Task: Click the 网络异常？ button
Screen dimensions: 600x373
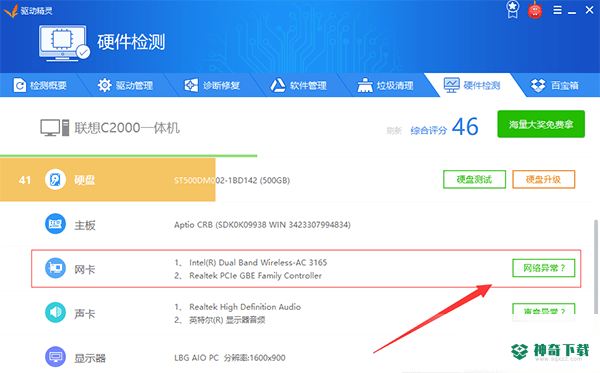Action: [544, 268]
